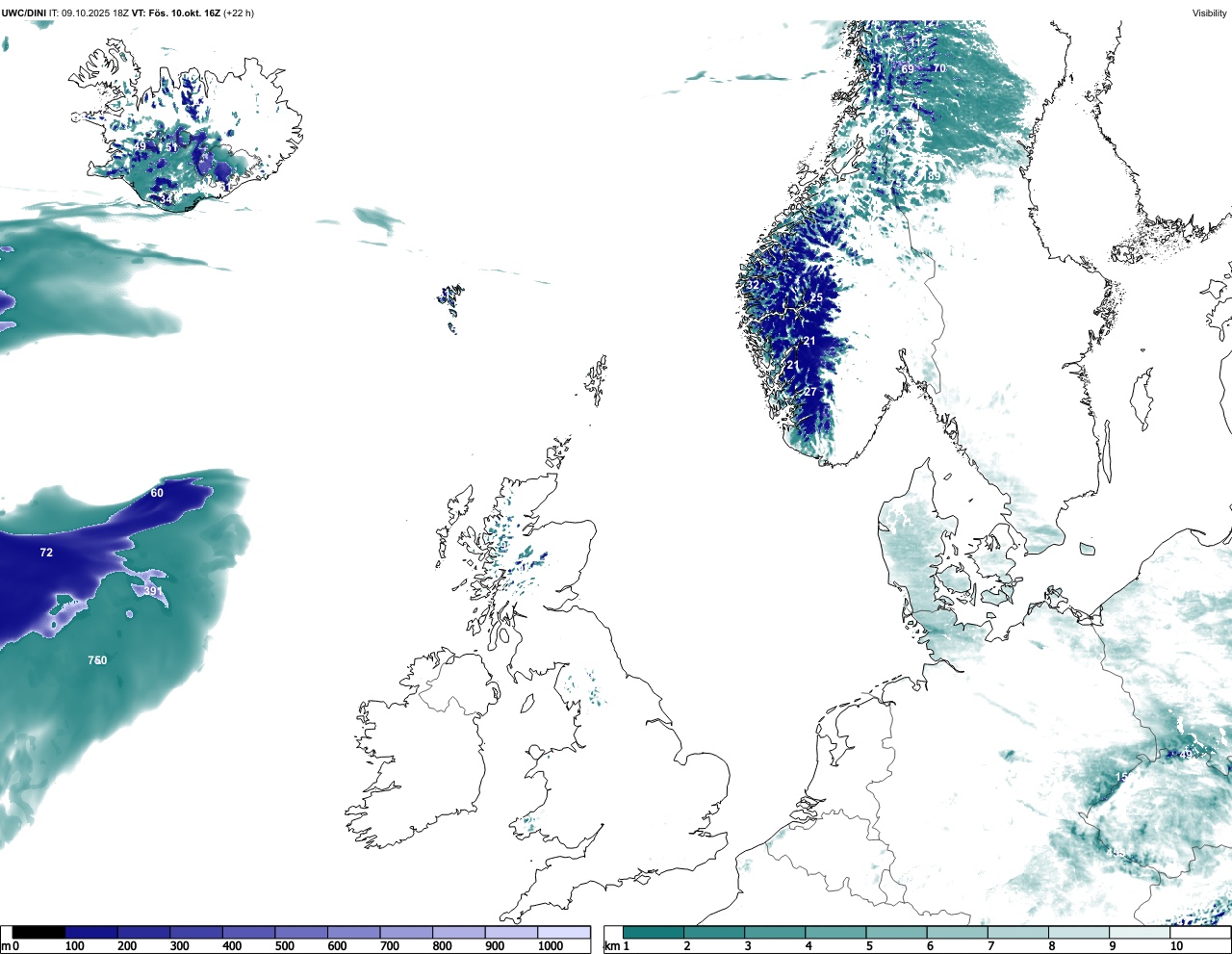The image size is (1232, 954).
Task: Click the '4' label on km scale
Action: pyautogui.click(x=808, y=946)
